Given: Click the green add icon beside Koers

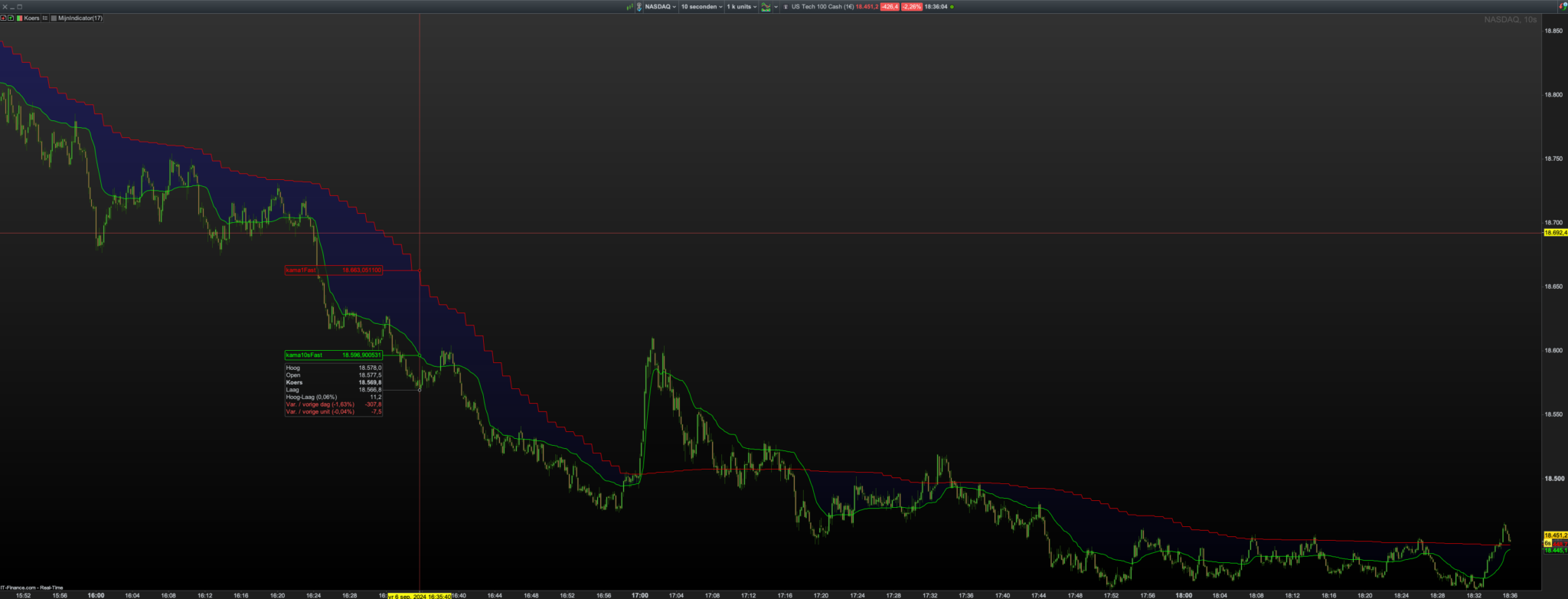Looking at the screenshot, I should 11,18.
